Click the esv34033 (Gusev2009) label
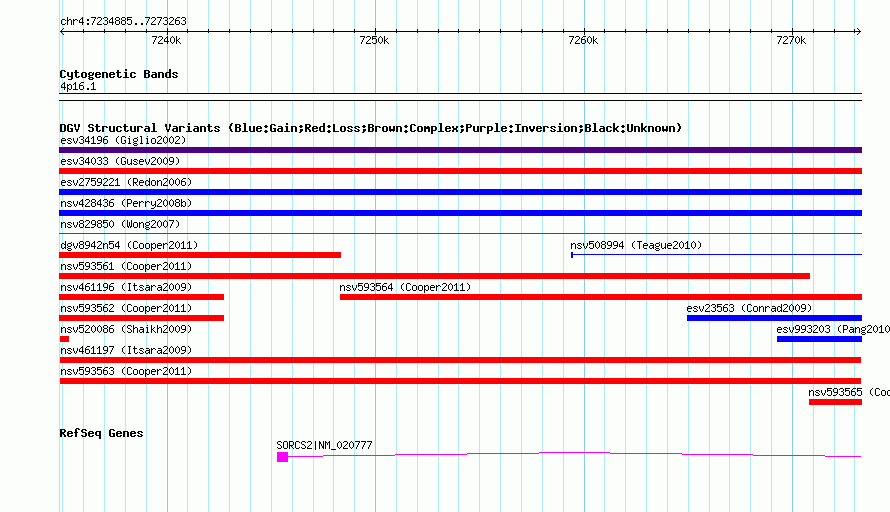Viewport: 890px width, 512px height. [120, 161]
